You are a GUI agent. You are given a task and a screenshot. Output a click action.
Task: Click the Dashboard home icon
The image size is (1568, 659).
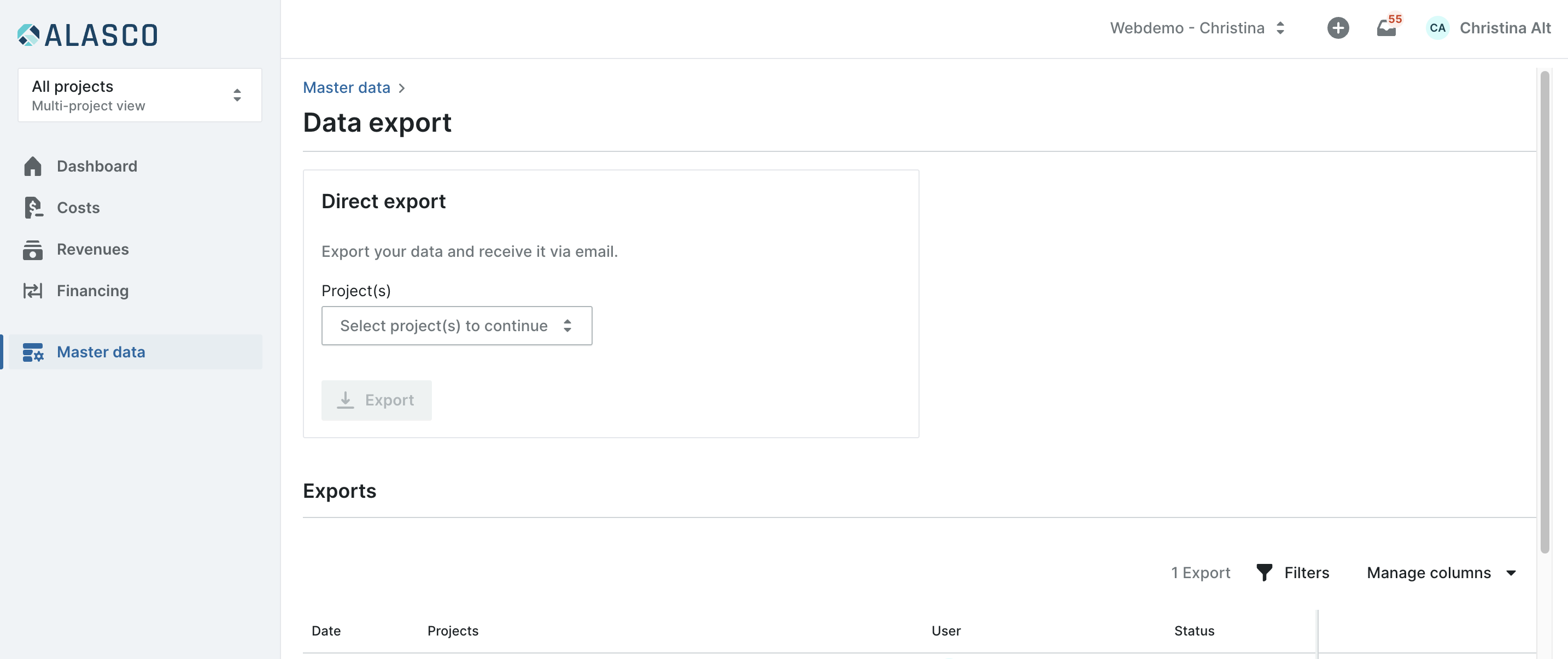click(33, 166)
